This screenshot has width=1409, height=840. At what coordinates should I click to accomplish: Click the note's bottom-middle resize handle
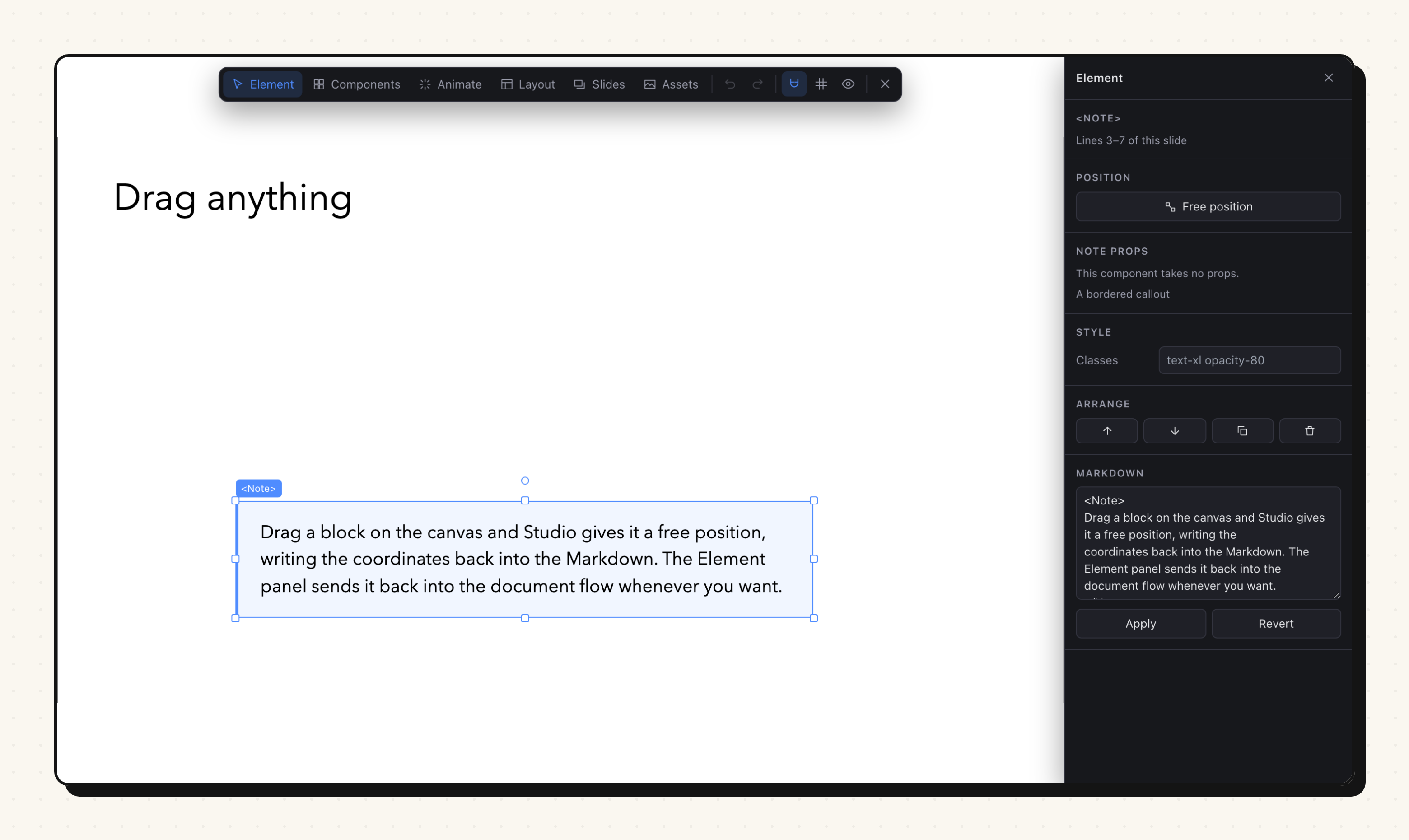click(x=525, y=618)
